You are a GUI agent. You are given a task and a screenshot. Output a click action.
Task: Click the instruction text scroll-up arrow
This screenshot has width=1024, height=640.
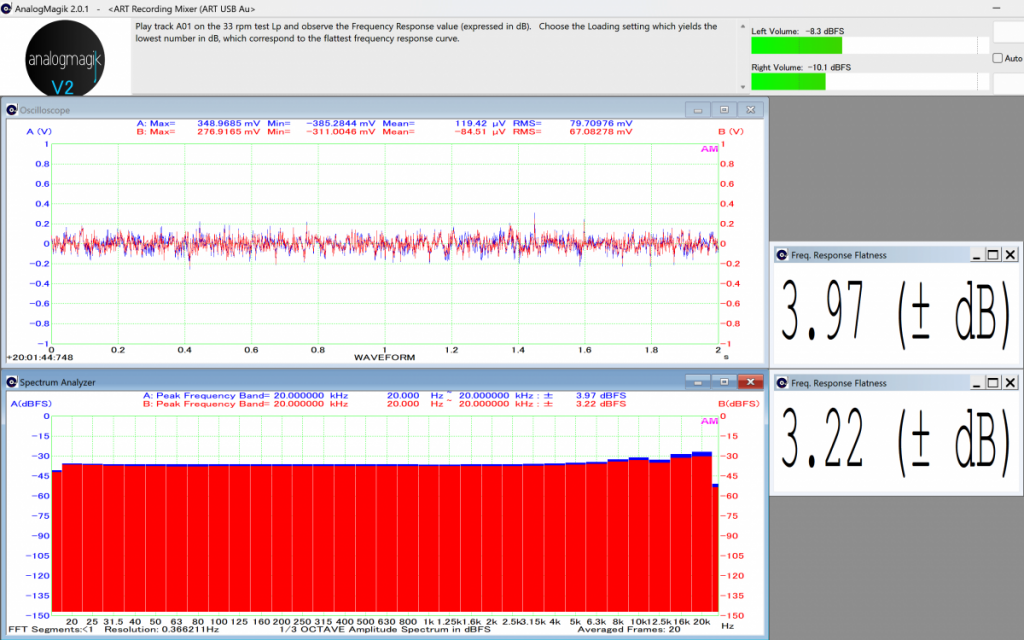pyautogui.click(x=743, y=27)
